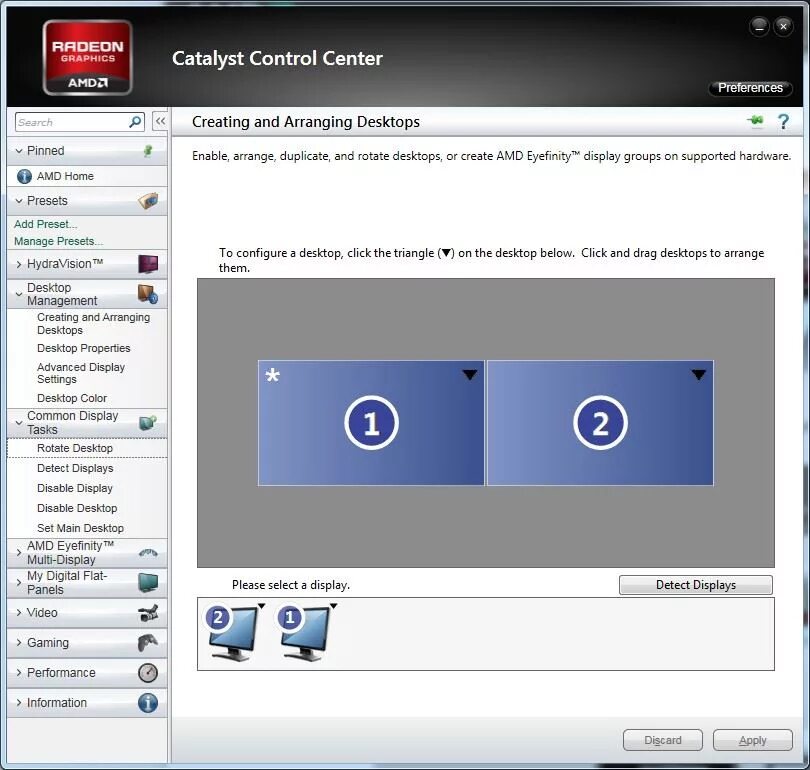The image size is (810, 770).
Task: Open help with the question mark icon
Action: (783, 122)
